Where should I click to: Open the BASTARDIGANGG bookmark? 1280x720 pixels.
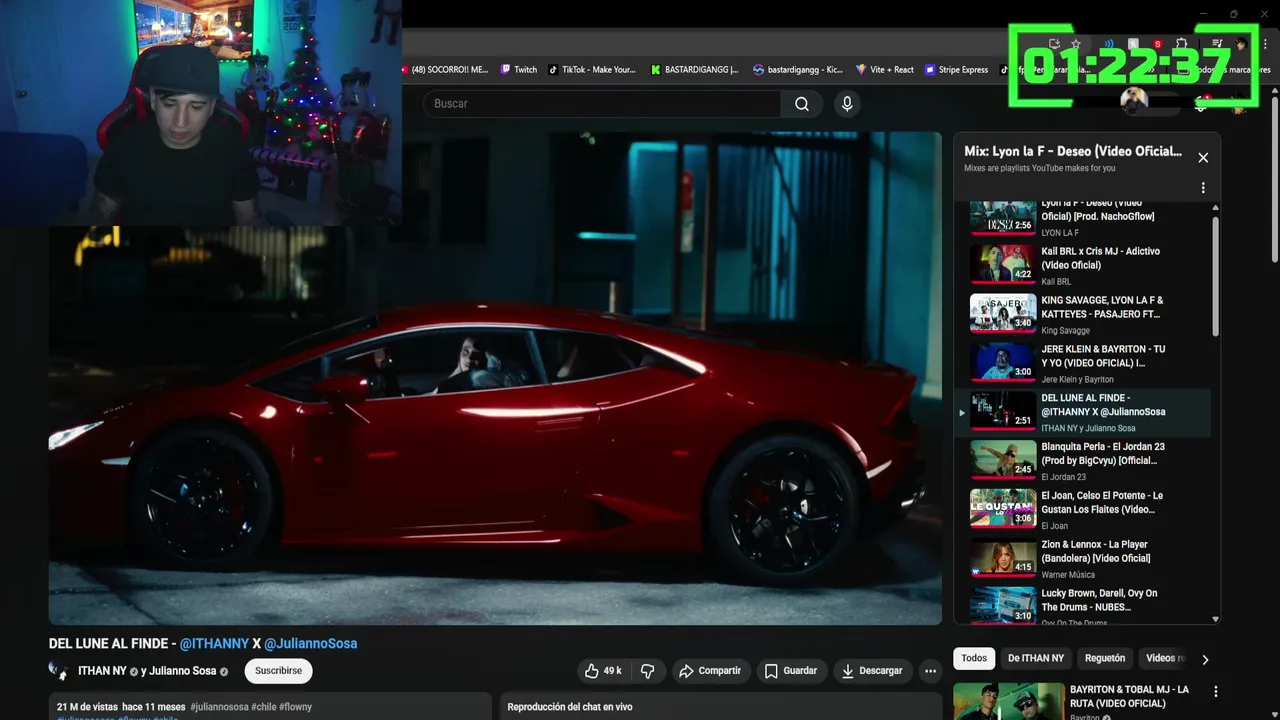694,70
